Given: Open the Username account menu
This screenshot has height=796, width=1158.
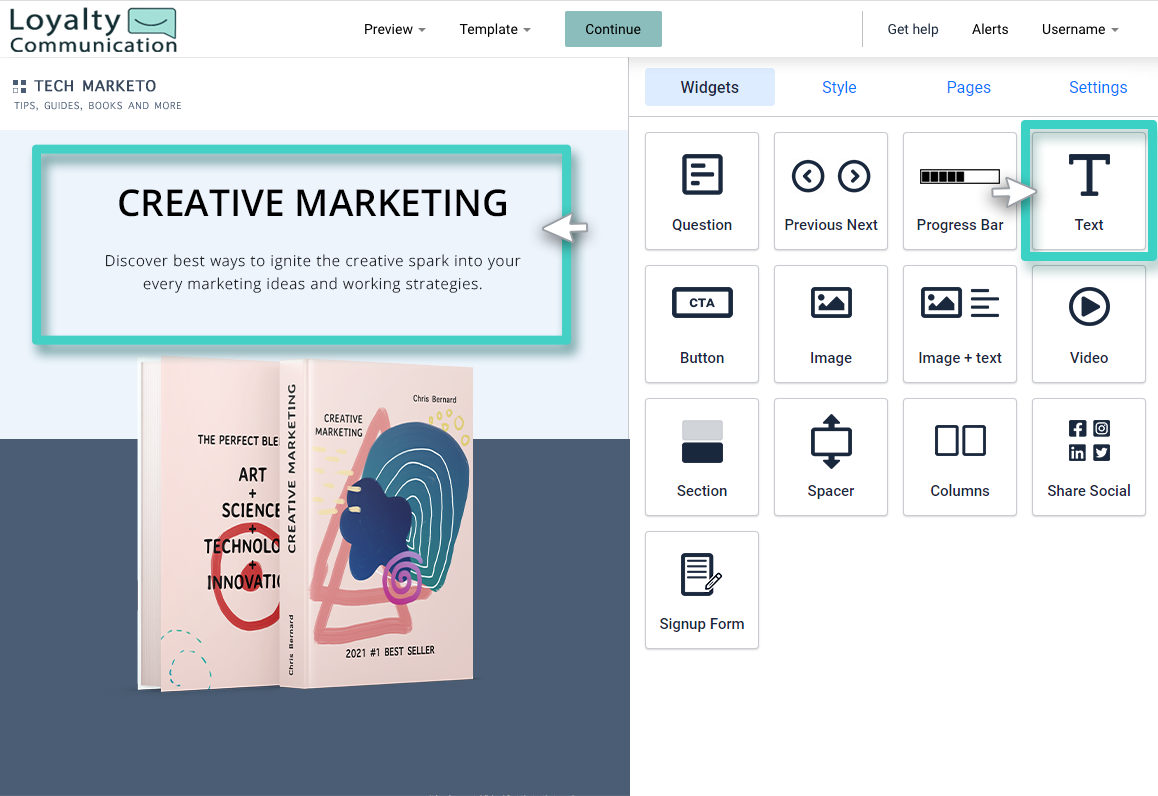Looking at the screenshot, I should point(1079,29).
